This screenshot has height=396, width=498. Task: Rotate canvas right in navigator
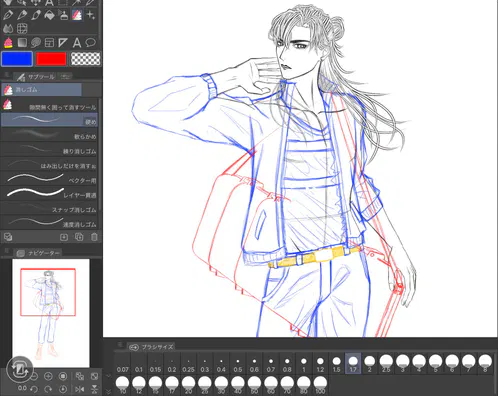(x=48, y=389)
